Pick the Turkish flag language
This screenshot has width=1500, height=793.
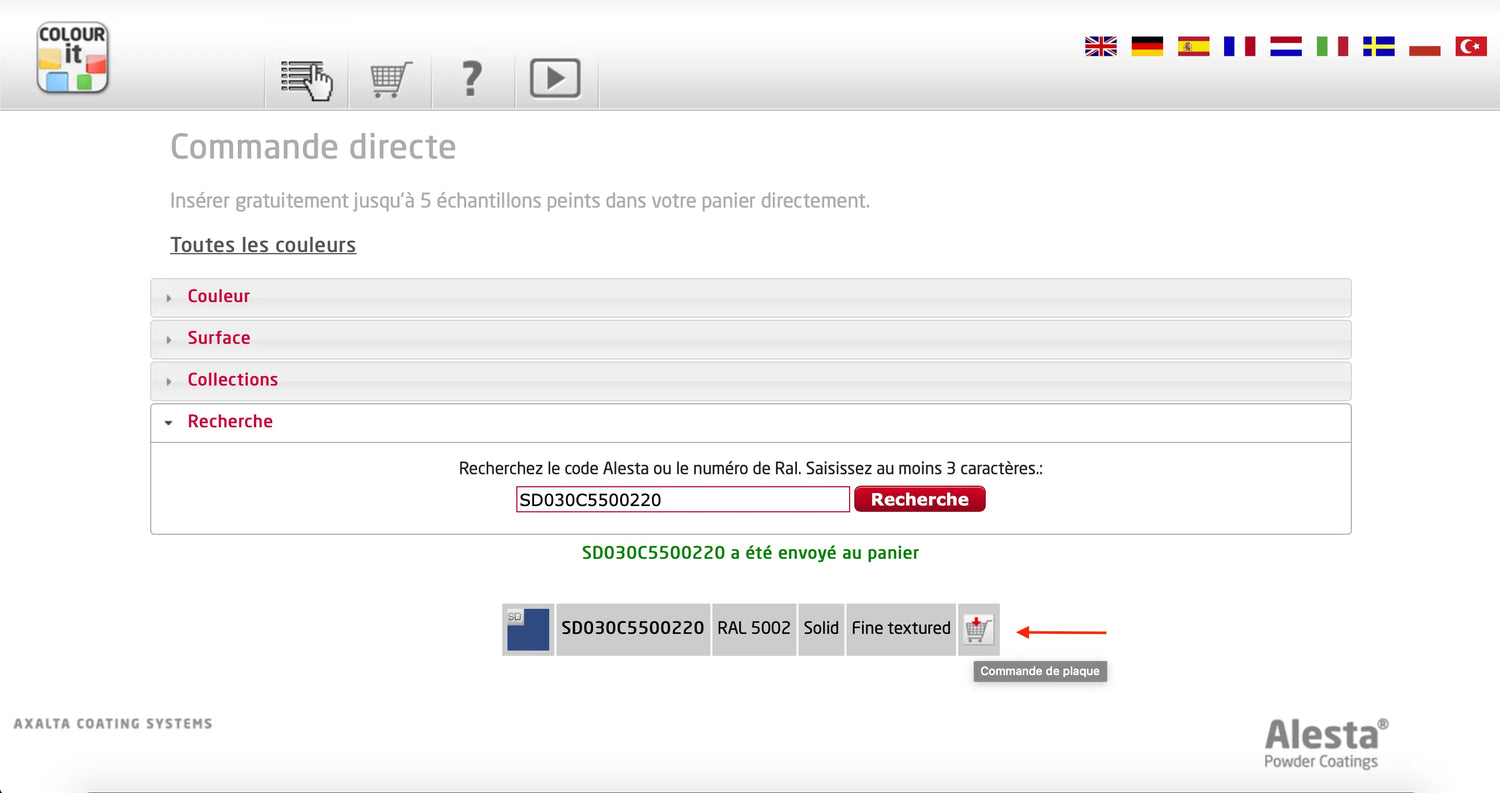[x=1471, y=46]
